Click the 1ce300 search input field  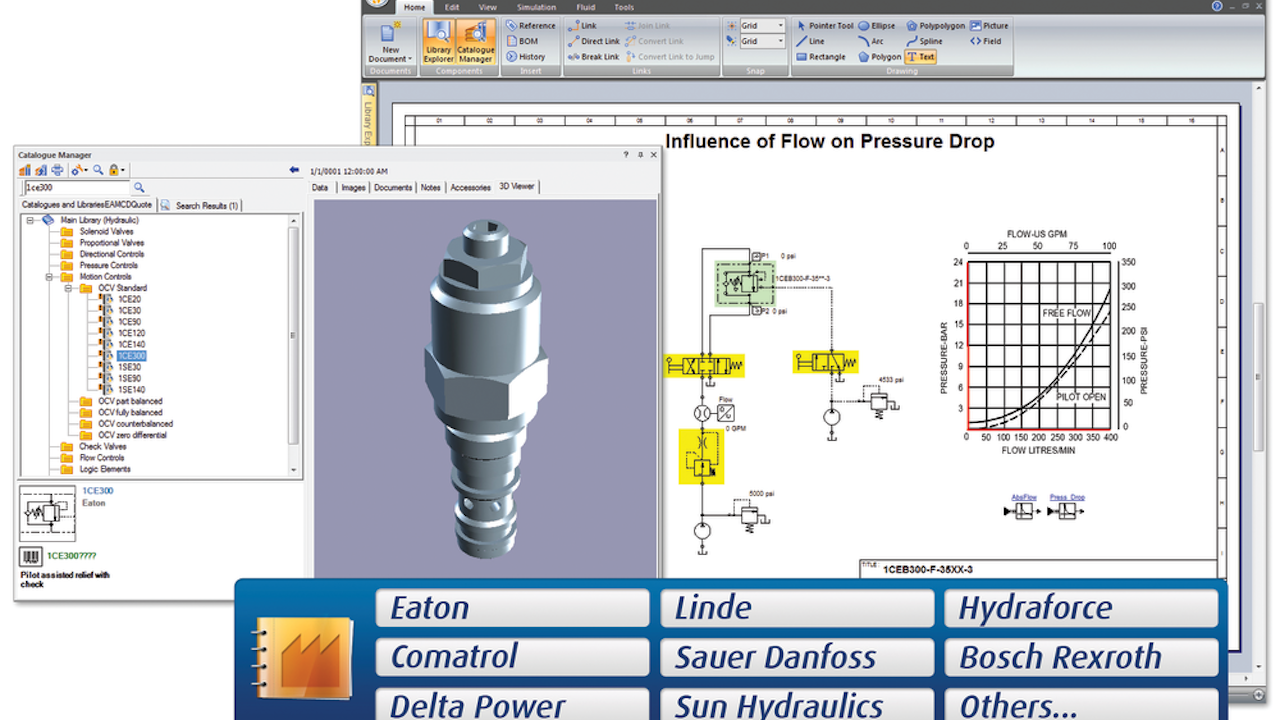point(75,187)
